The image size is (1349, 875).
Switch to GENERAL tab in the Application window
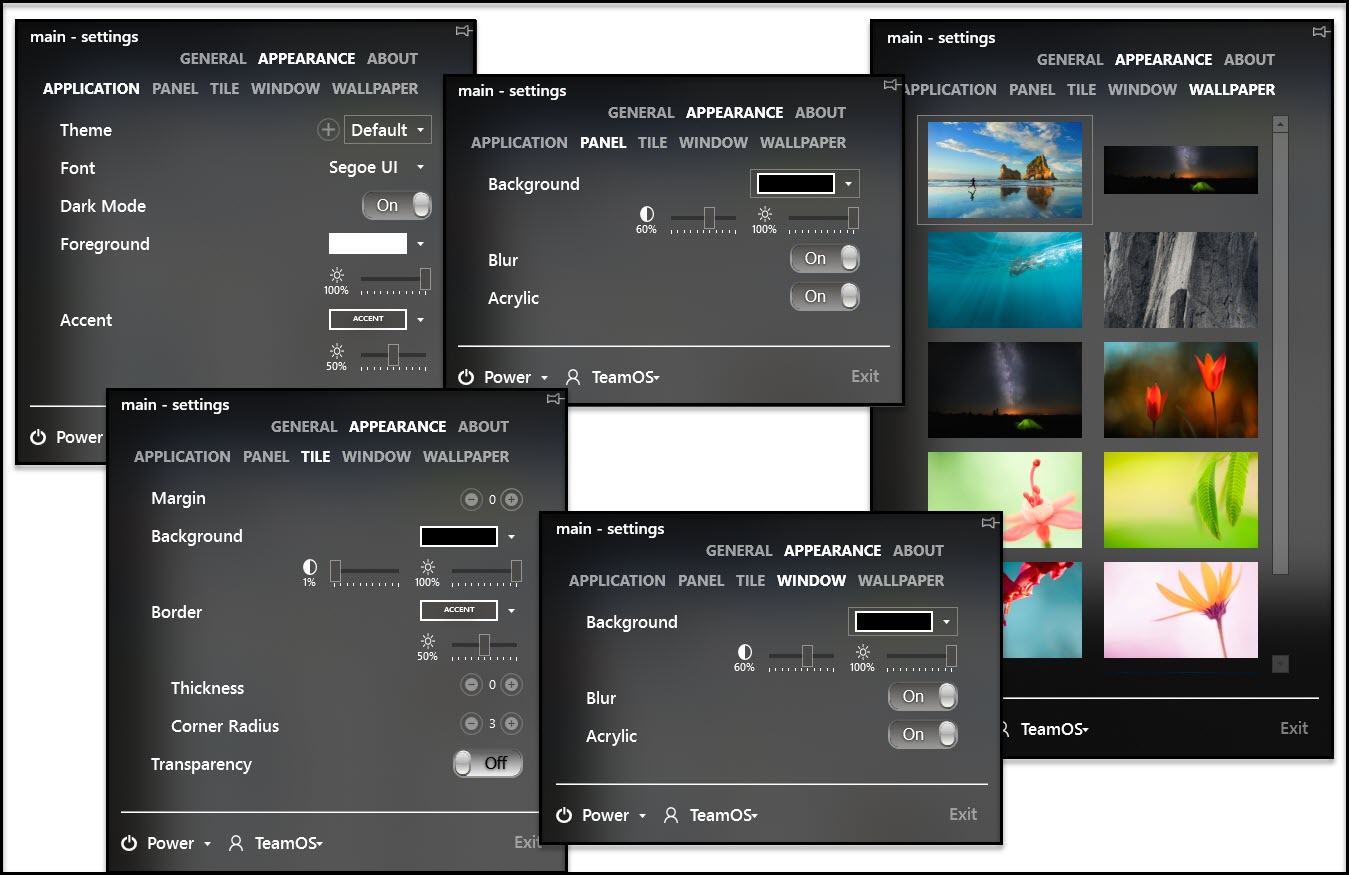(213, 59)
